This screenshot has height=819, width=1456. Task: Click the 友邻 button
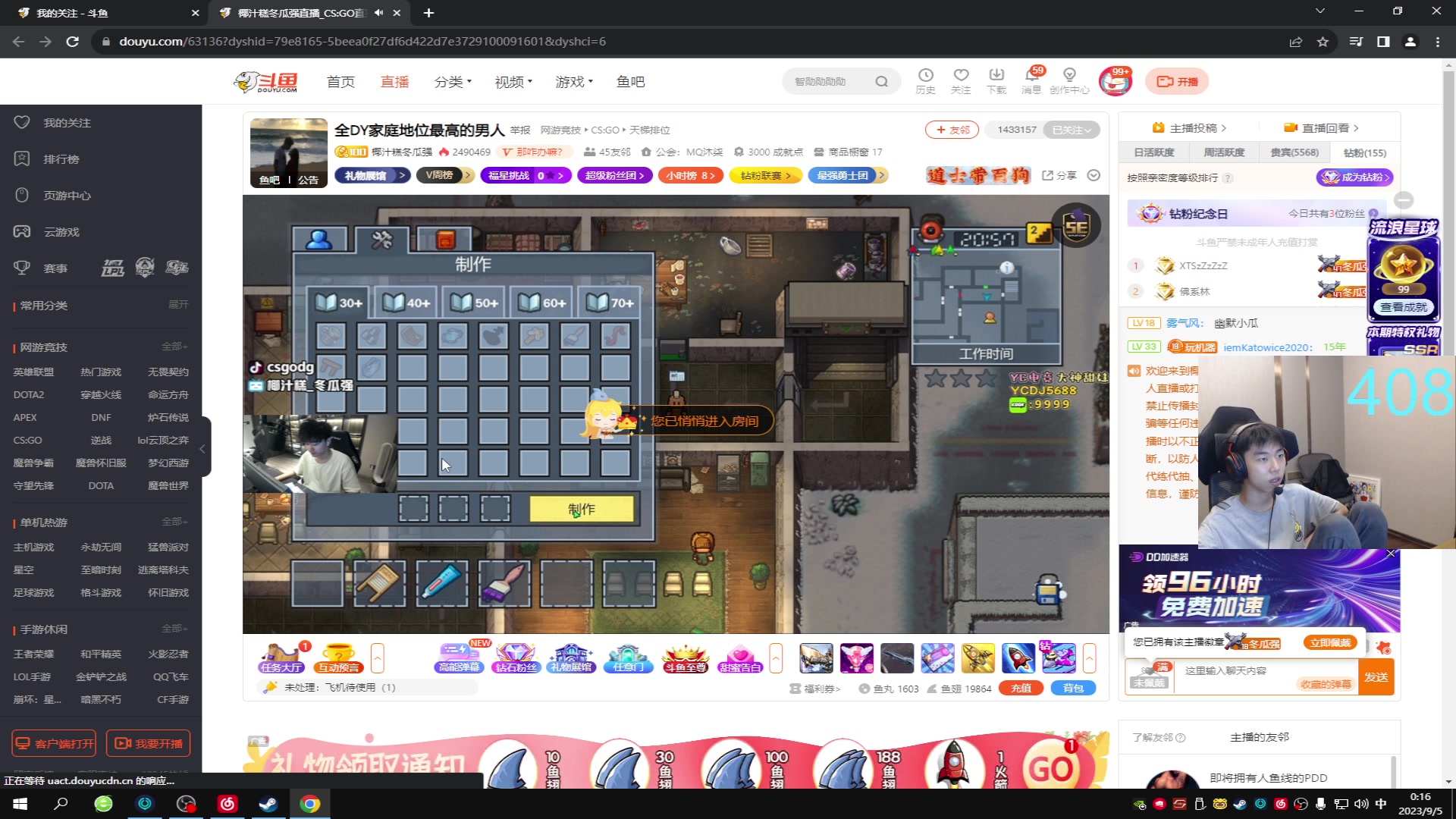click(952, 130)
